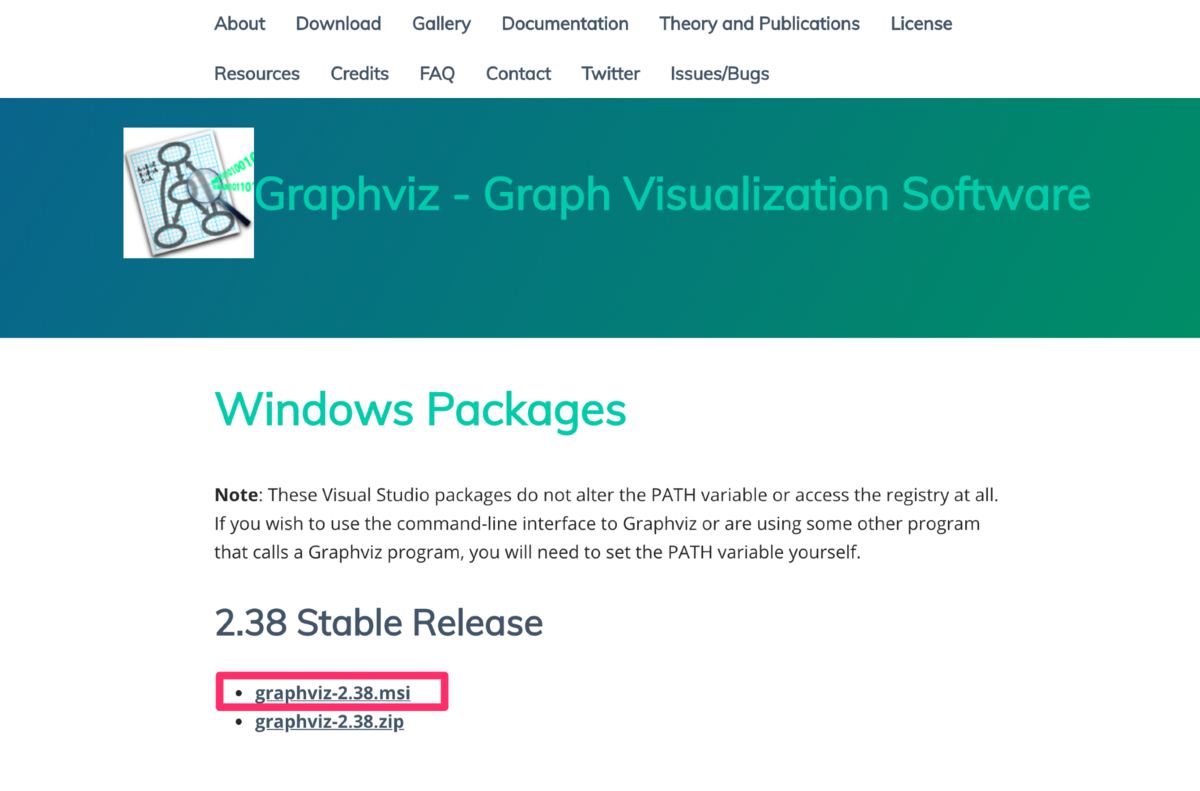The image size is (1200, 791).
Task: Click the Graphviz - Graph Visualization Software title
Action: pyautogui.click(x=672, y=193)
